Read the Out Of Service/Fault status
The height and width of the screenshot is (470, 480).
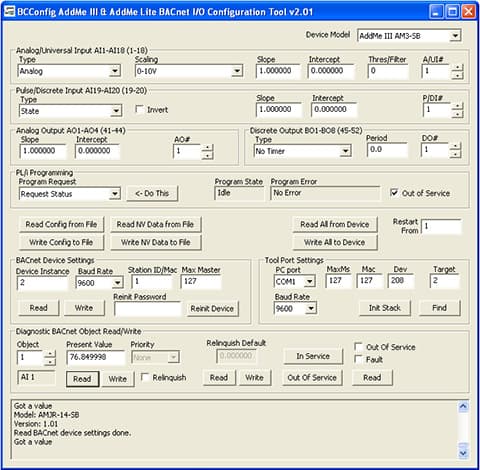pos(372,378)
